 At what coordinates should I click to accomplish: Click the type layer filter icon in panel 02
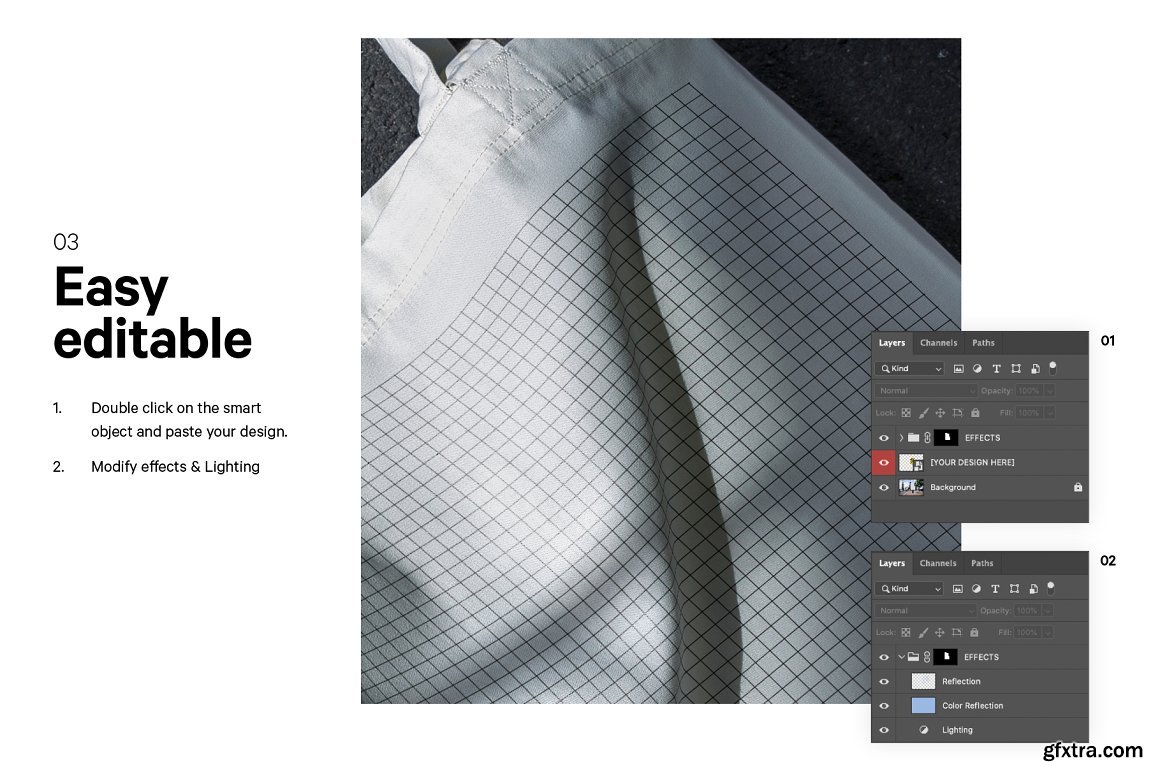[x=996, y=589]
